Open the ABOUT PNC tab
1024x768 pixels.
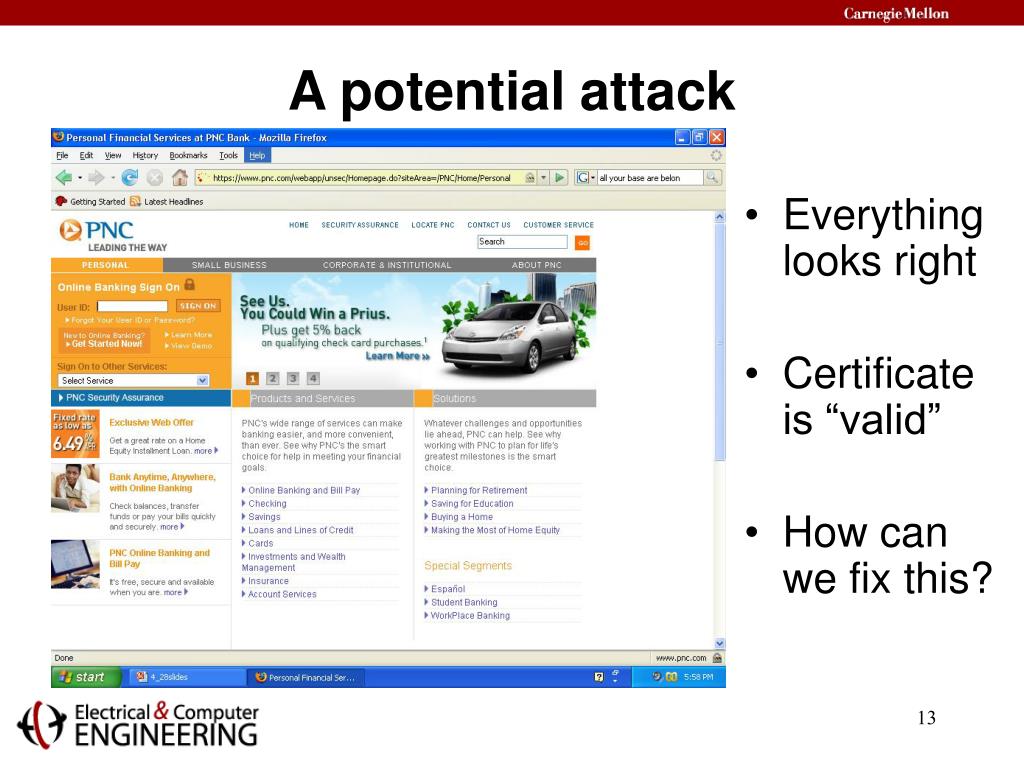pos(537,265)
